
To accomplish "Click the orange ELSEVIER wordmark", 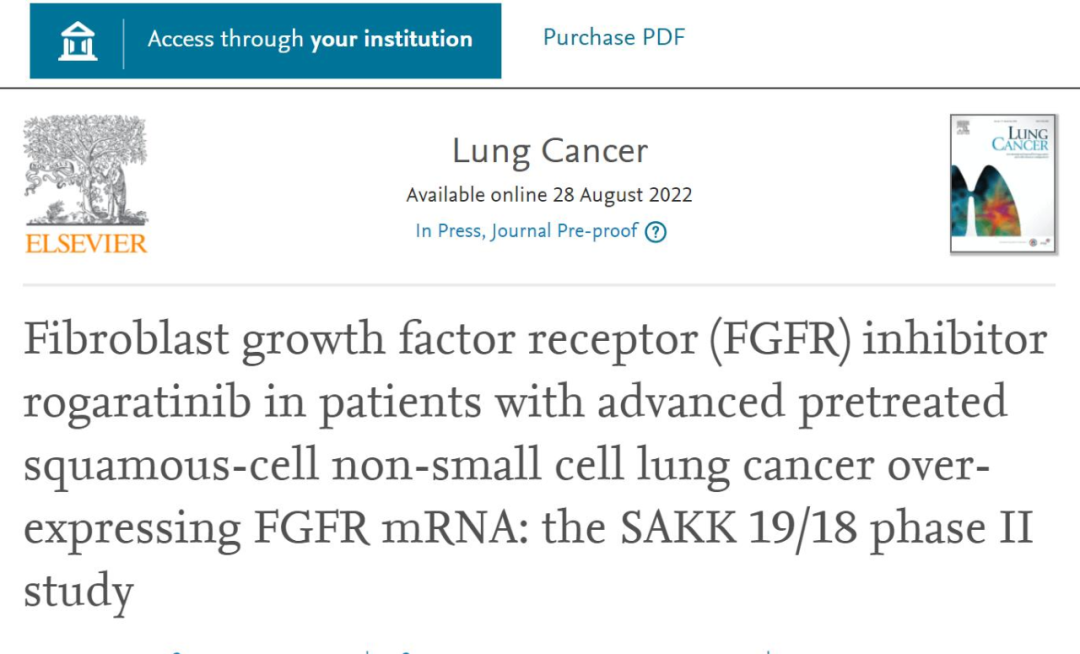I will pos(86,243).
